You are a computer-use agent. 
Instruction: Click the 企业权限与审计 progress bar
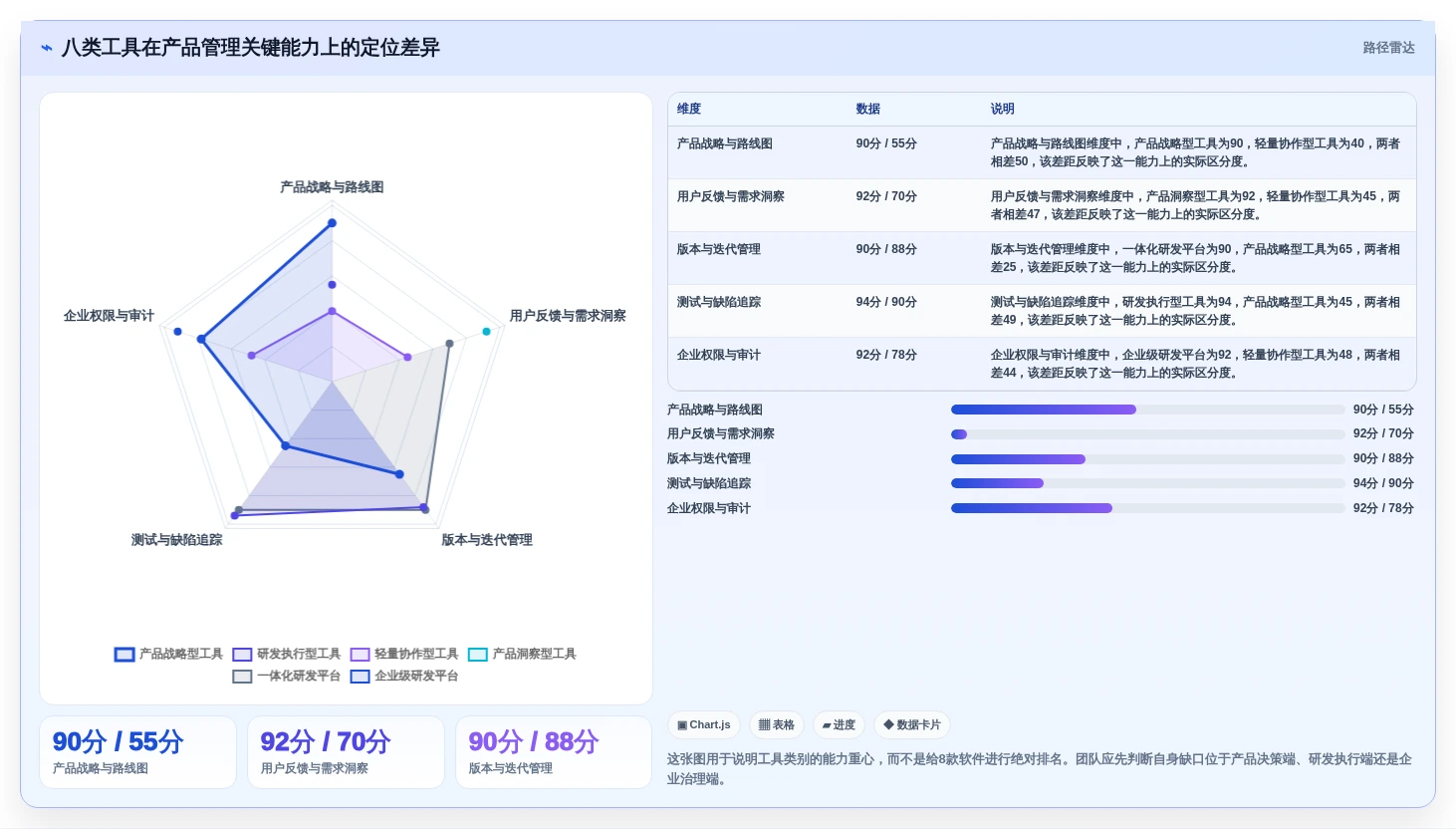pos(1147,508)
